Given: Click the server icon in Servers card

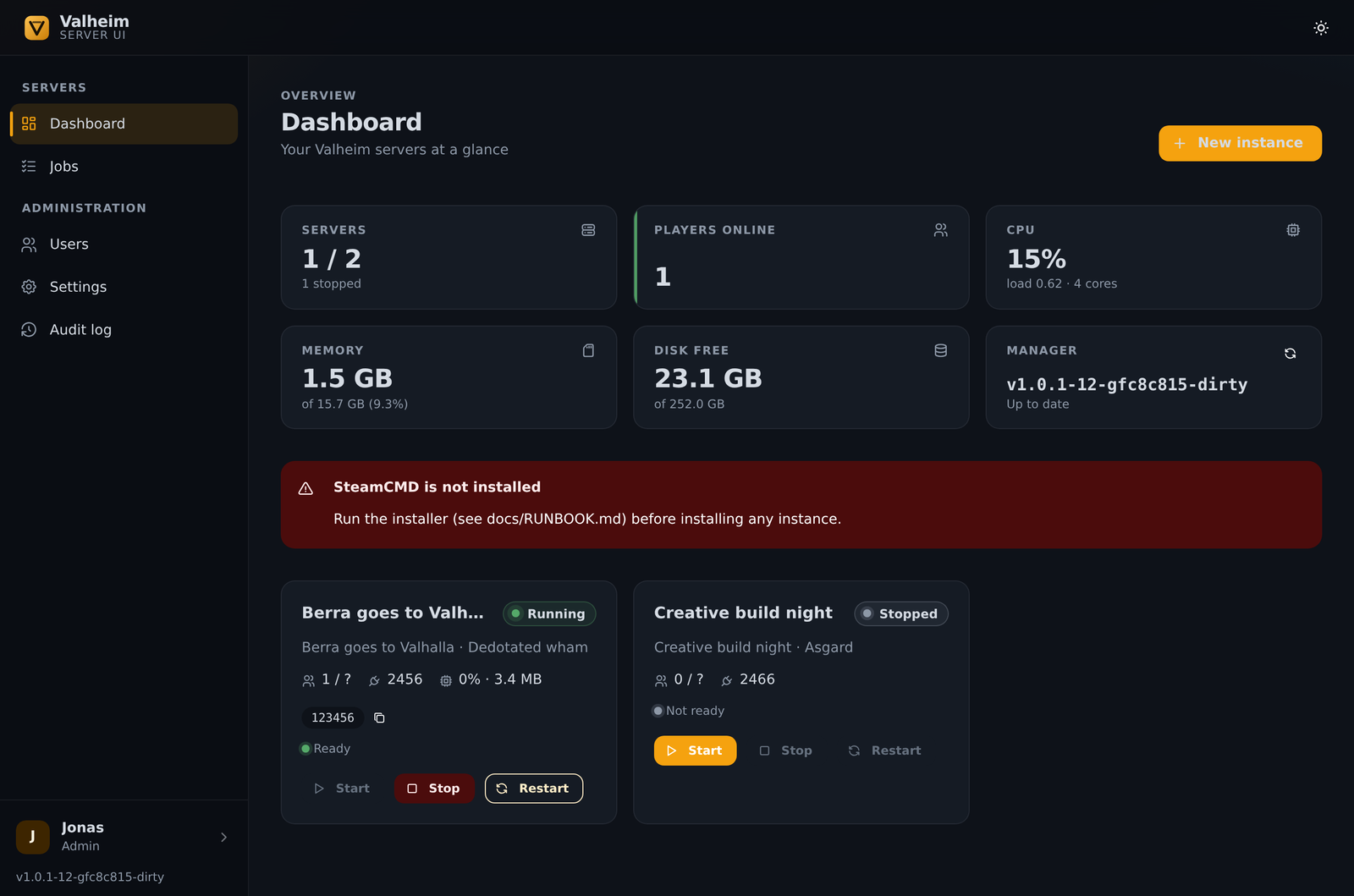Looking at the screenshot, I should [x=588, y=230].
